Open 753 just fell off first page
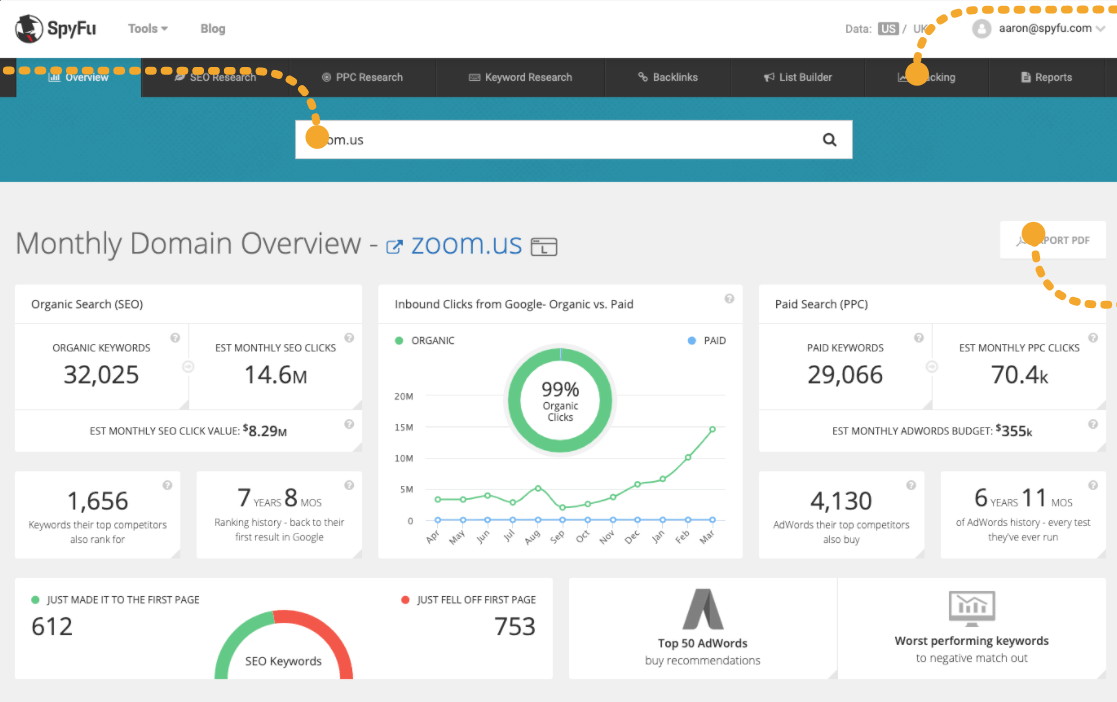1117x702 pixels. [x=515, y=626]
